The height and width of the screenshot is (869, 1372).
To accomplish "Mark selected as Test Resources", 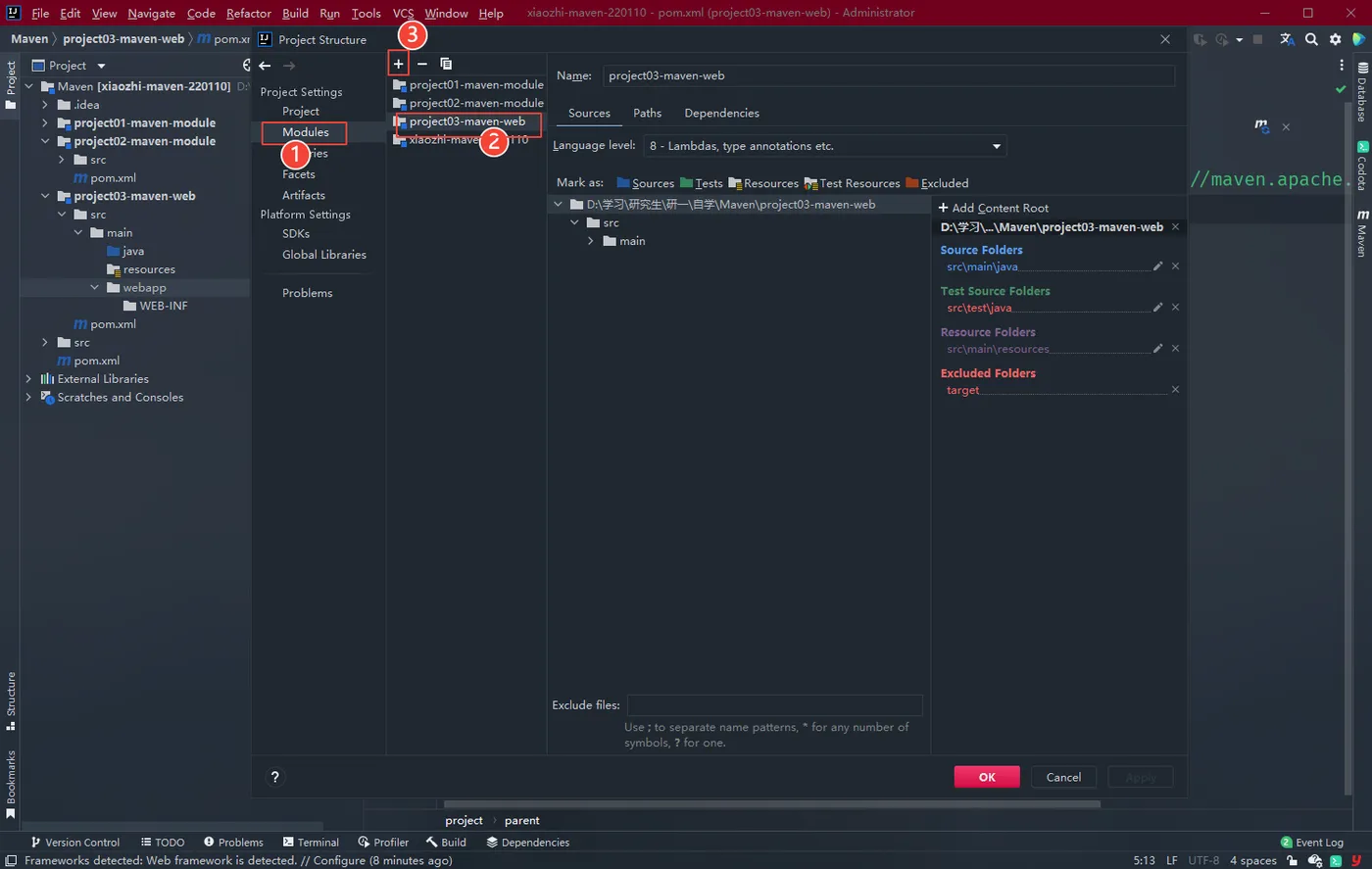I will (852, 183).
